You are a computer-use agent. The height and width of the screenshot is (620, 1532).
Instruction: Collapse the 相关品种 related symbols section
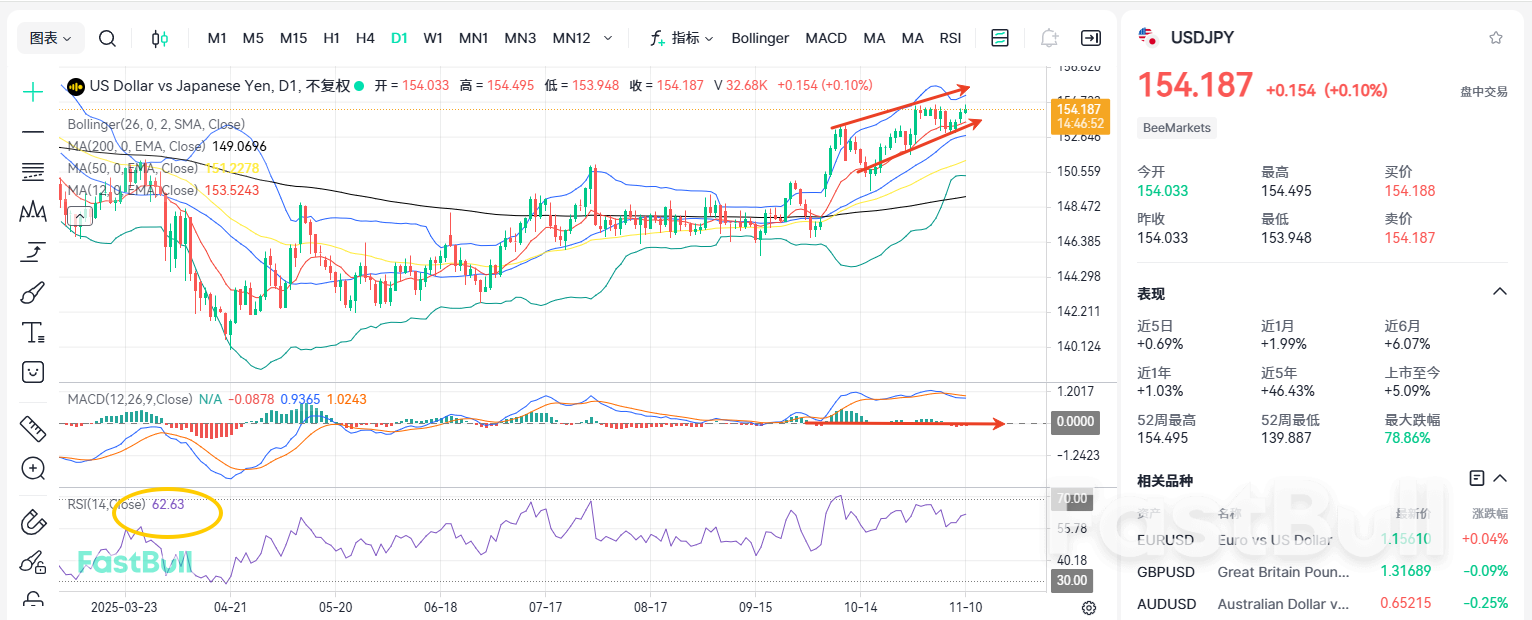[x=1499, y=477]
